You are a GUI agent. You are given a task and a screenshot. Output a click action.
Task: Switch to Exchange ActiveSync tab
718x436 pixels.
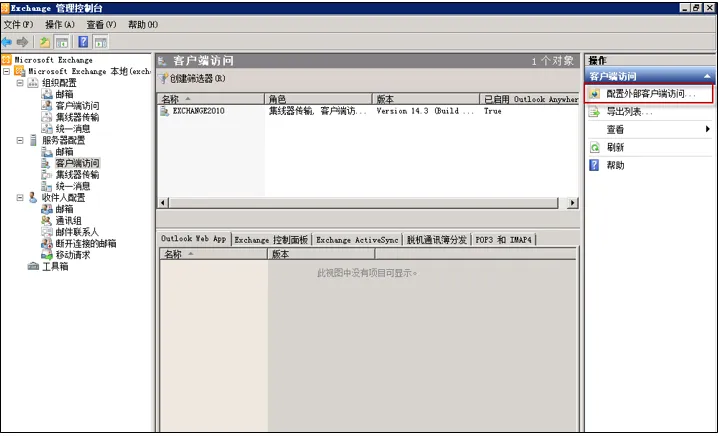(357, 240)
